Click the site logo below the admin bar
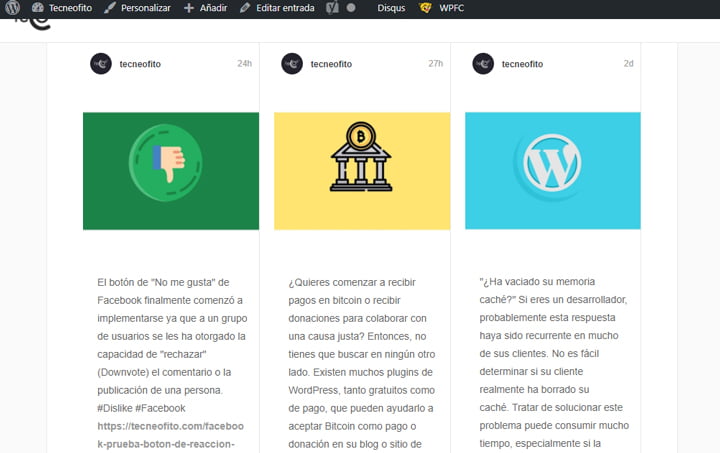 pos(33,23)
